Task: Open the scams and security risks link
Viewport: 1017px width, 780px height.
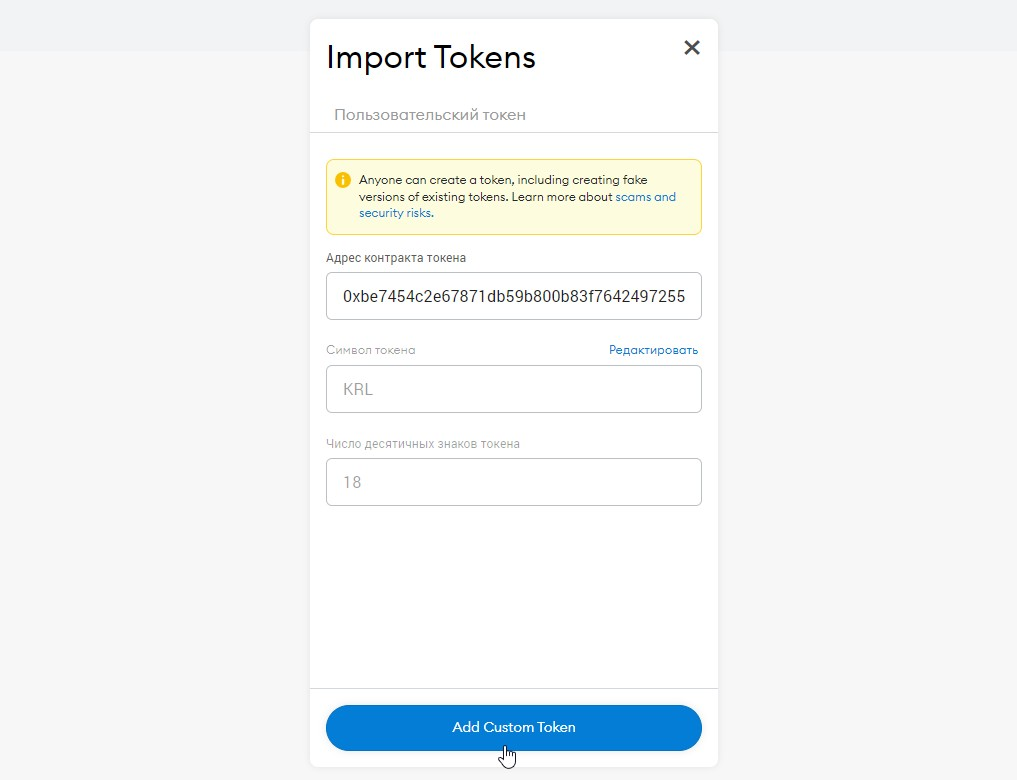Action: coord(645,197)
